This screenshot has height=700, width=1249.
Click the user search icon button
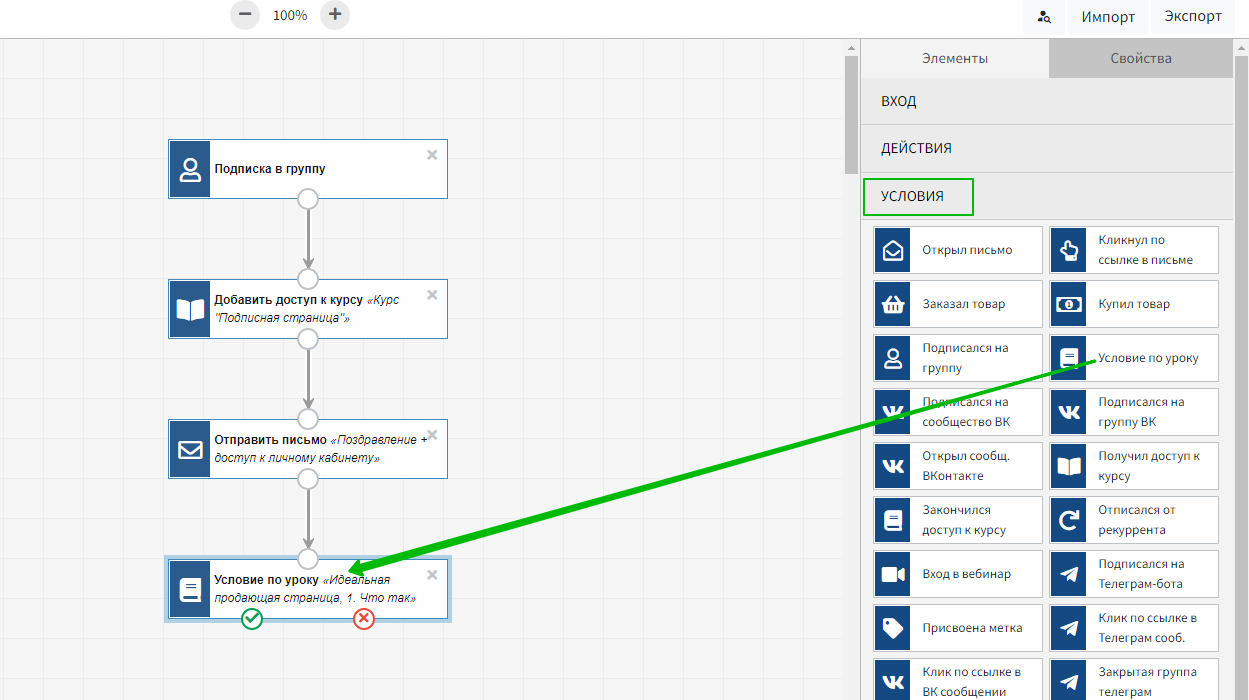pos(1044,17)
